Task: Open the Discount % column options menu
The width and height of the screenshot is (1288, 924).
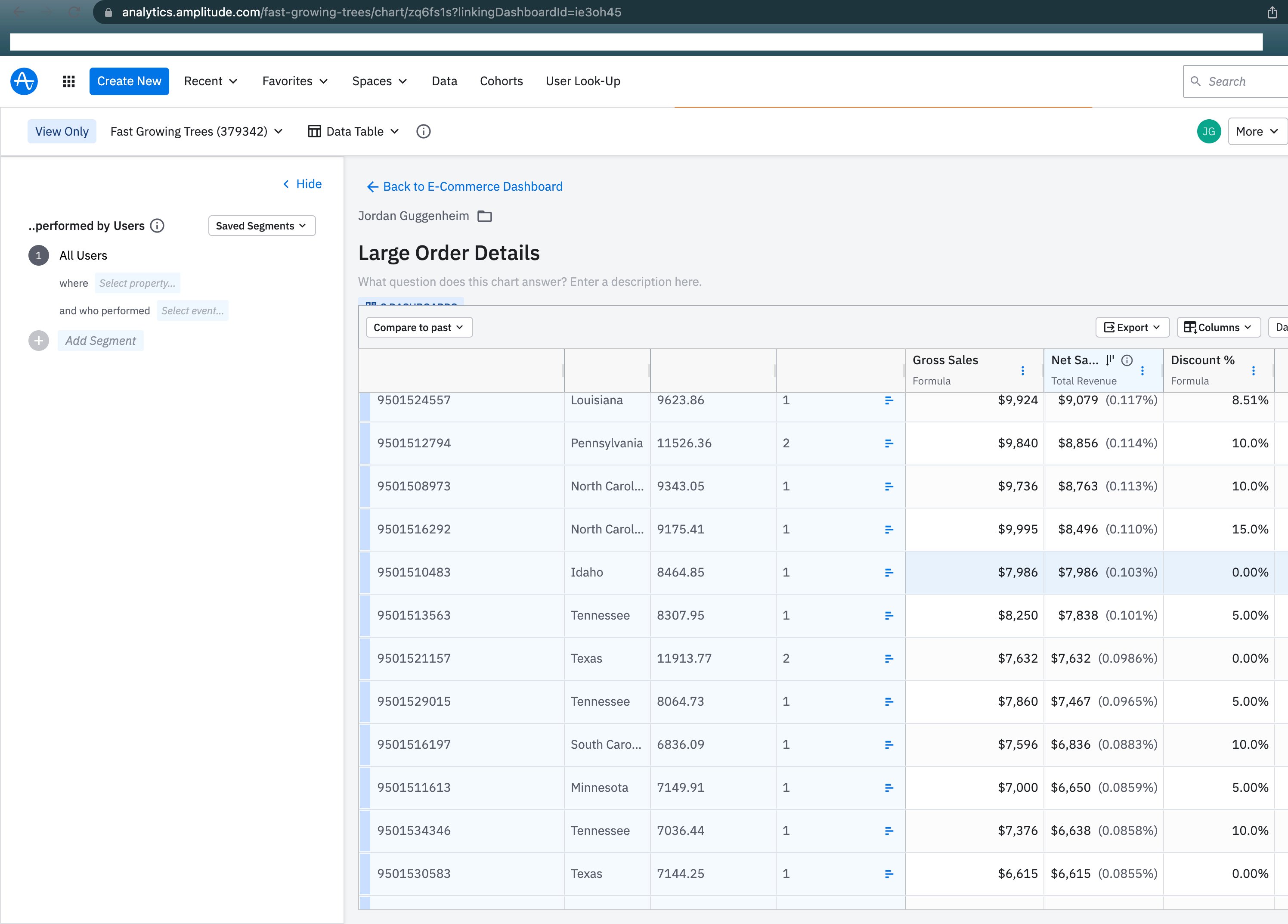Action: (x=1253, y=371)
